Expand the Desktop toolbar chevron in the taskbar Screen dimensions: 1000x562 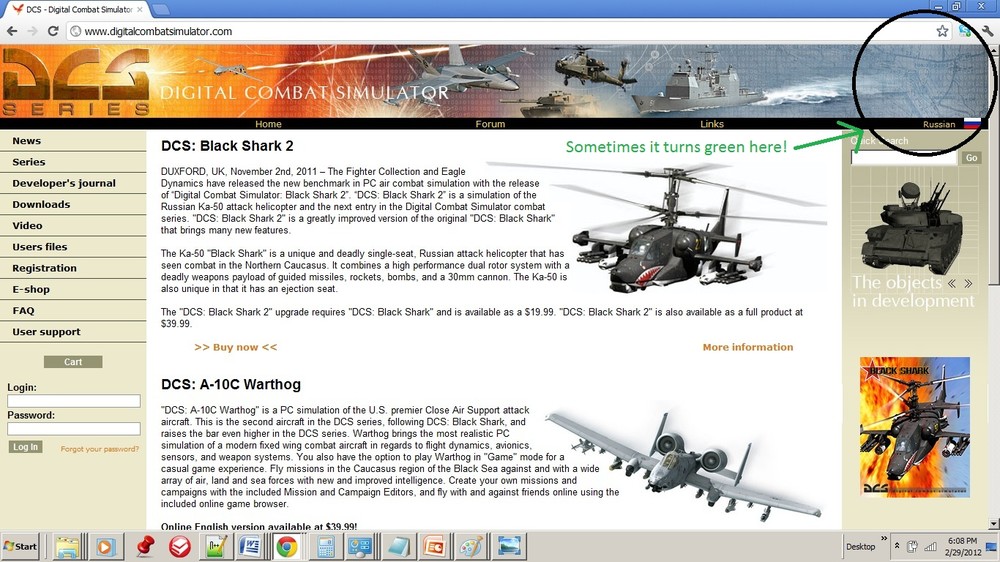coord(884,538)
